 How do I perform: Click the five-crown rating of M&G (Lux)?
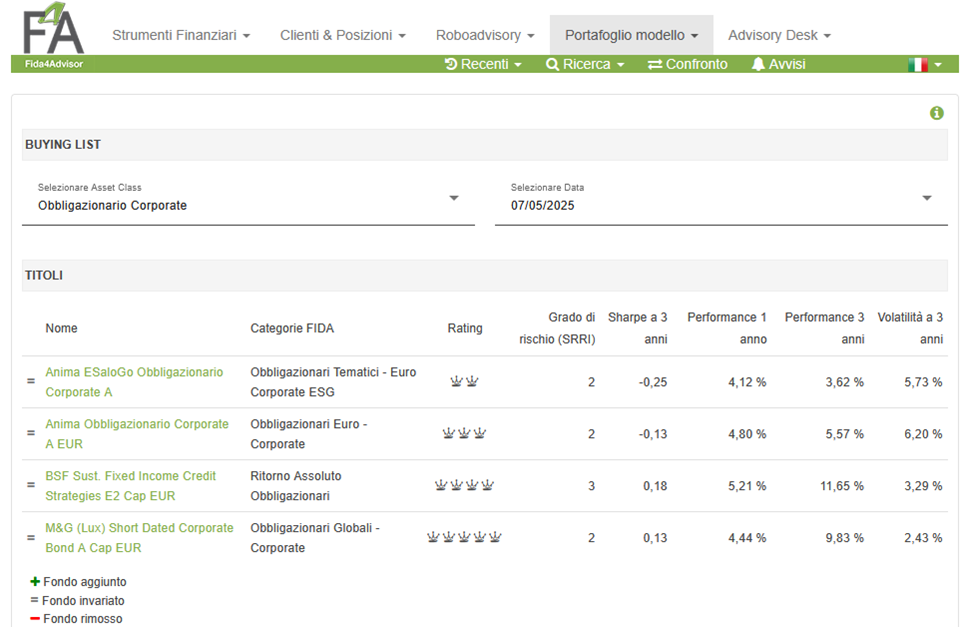(464, 537)
